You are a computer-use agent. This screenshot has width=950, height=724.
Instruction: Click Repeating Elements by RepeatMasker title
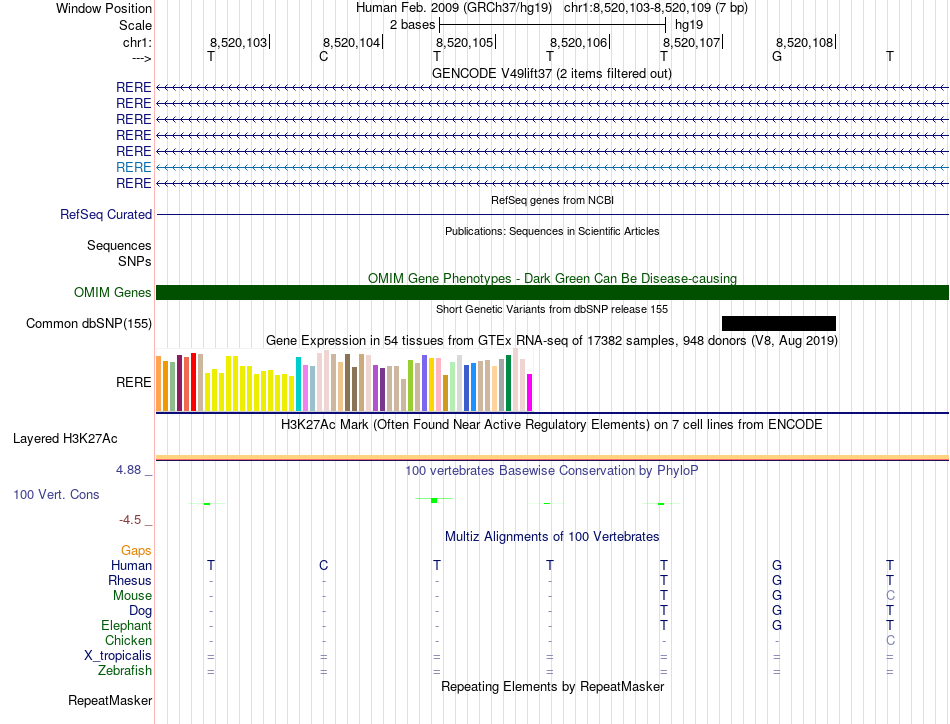coord(552,686)
